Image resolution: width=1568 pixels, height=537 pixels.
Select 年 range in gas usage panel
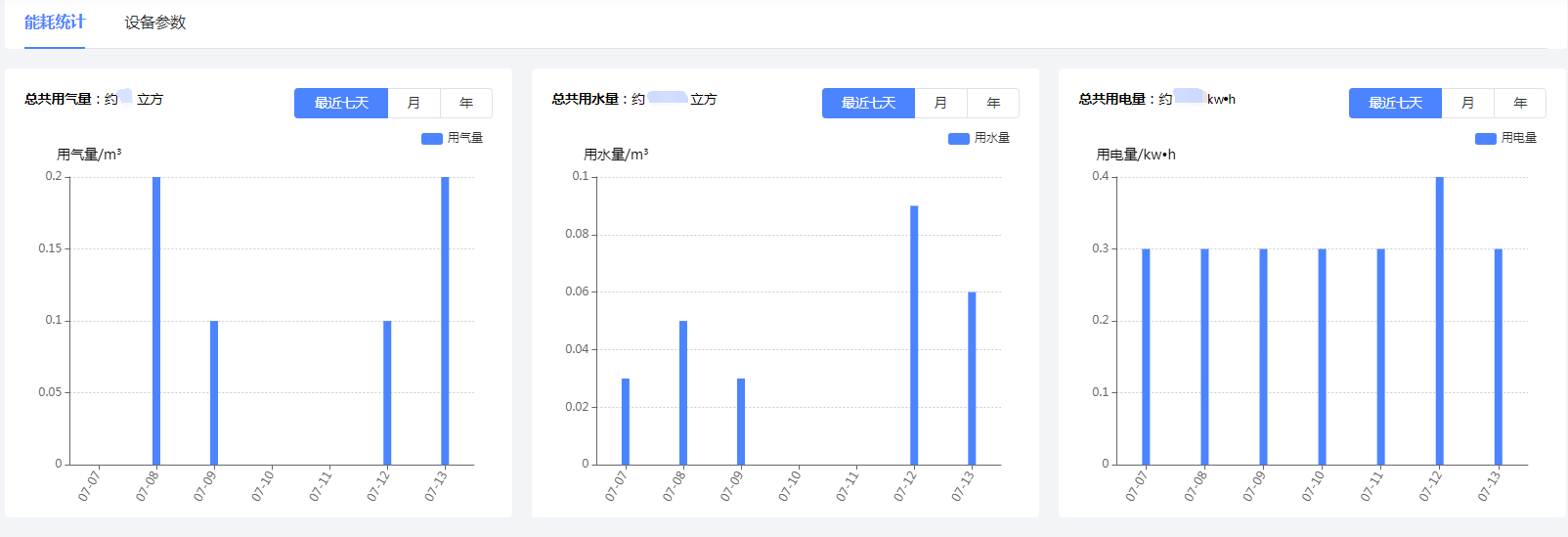[466, 103]
